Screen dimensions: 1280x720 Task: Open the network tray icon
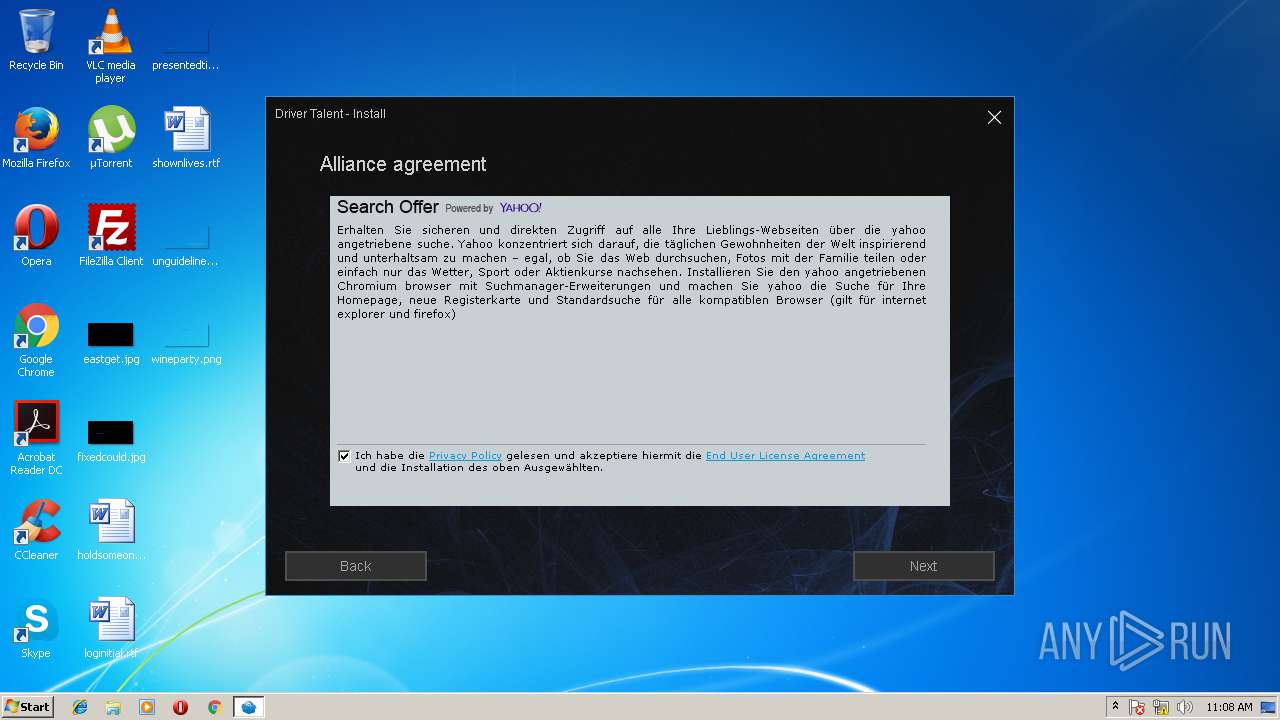[x=1161, y=707]
